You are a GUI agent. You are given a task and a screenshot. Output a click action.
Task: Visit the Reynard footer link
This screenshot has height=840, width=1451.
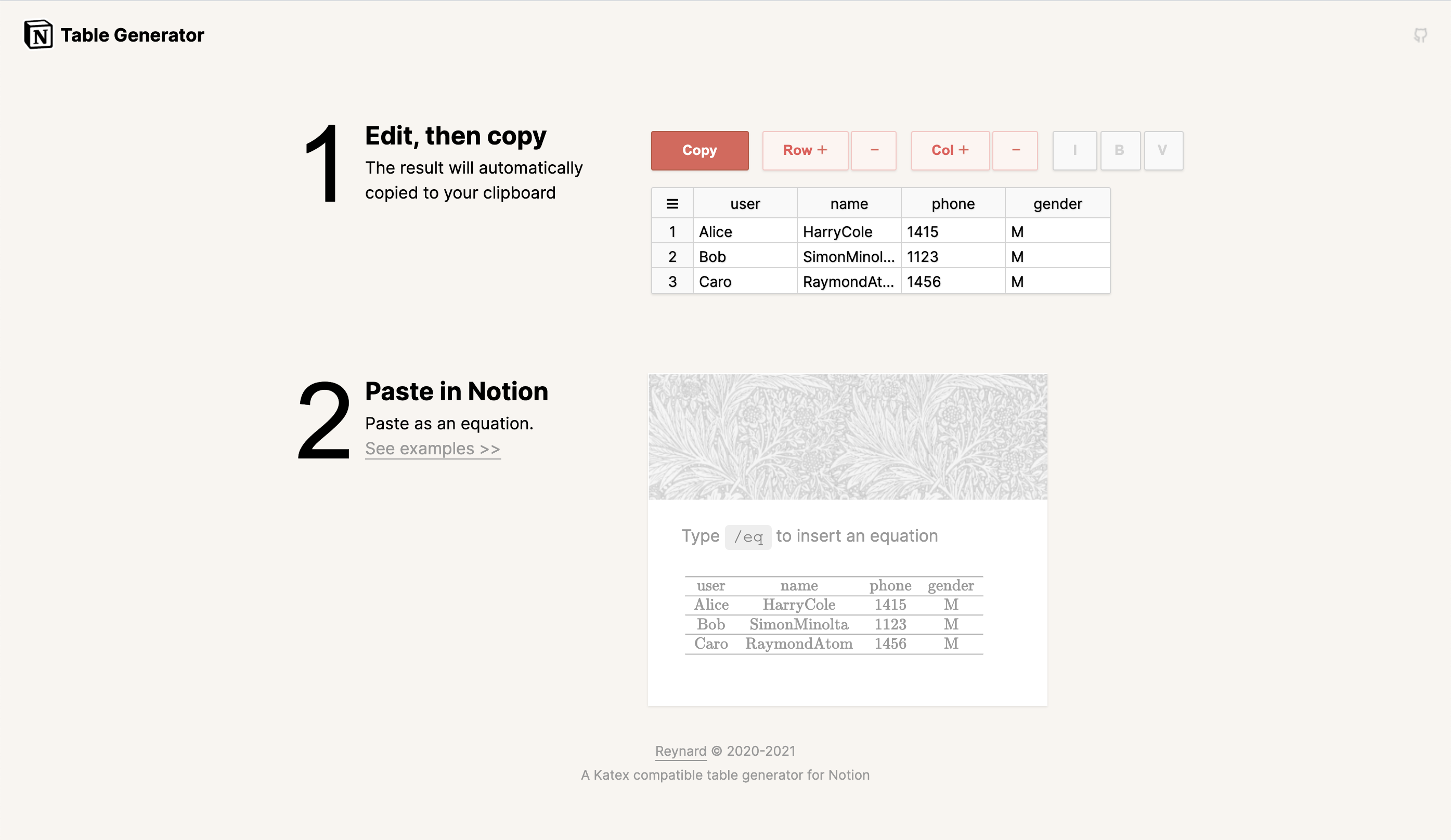[681, 752]
